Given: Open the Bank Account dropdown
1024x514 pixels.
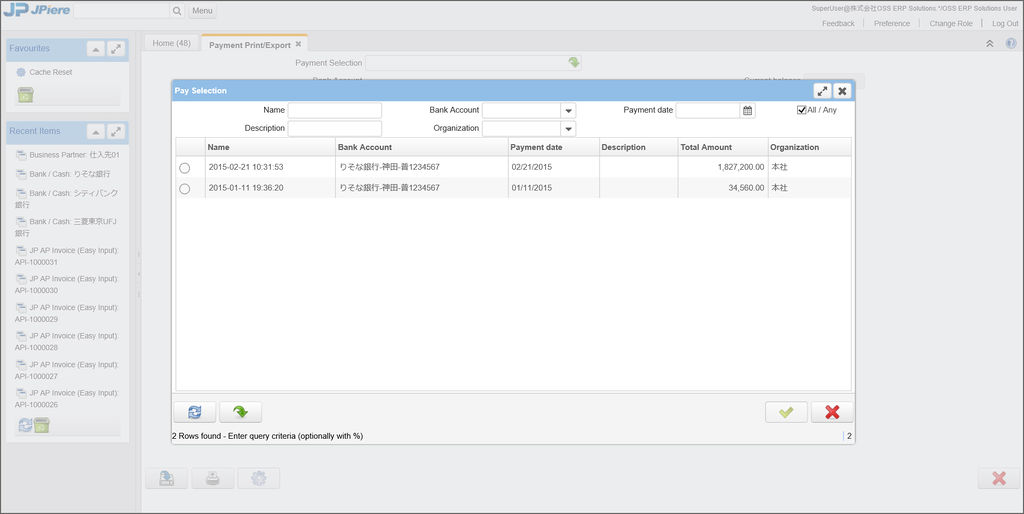Looking at the screenshot, I should [x=568, y=111].
